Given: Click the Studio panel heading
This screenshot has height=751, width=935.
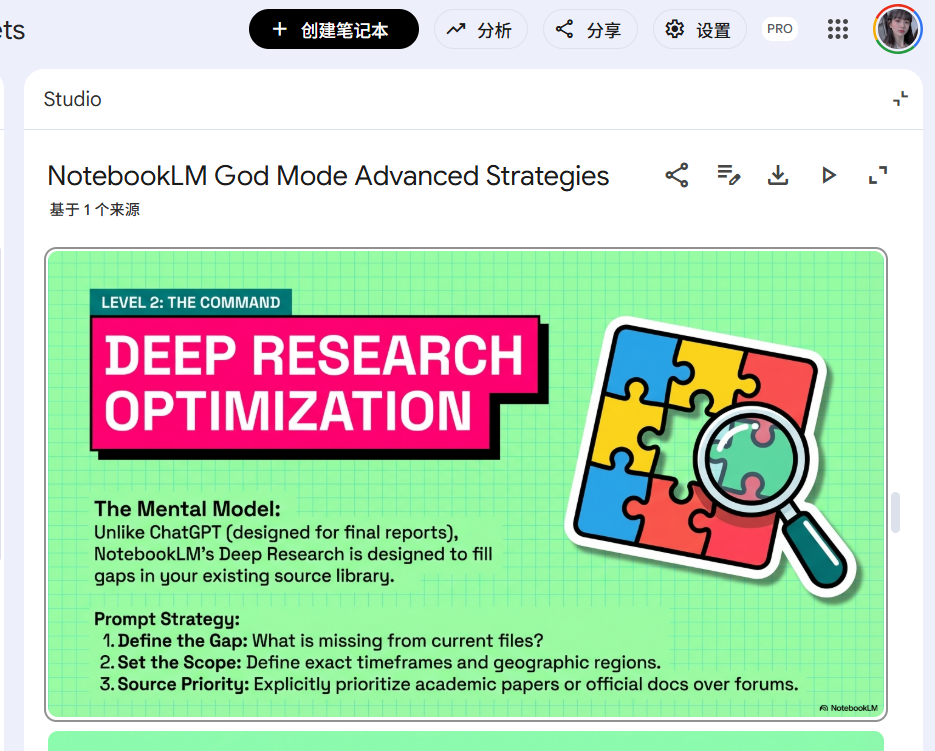Looking at the screenshot, I should (x=73, y=99).
